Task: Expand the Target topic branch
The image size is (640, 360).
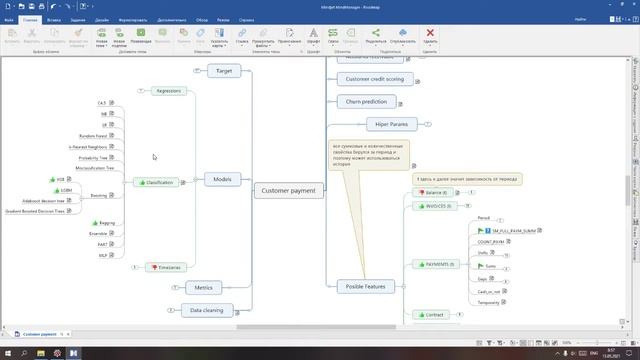Action: [x=197, y=71]
